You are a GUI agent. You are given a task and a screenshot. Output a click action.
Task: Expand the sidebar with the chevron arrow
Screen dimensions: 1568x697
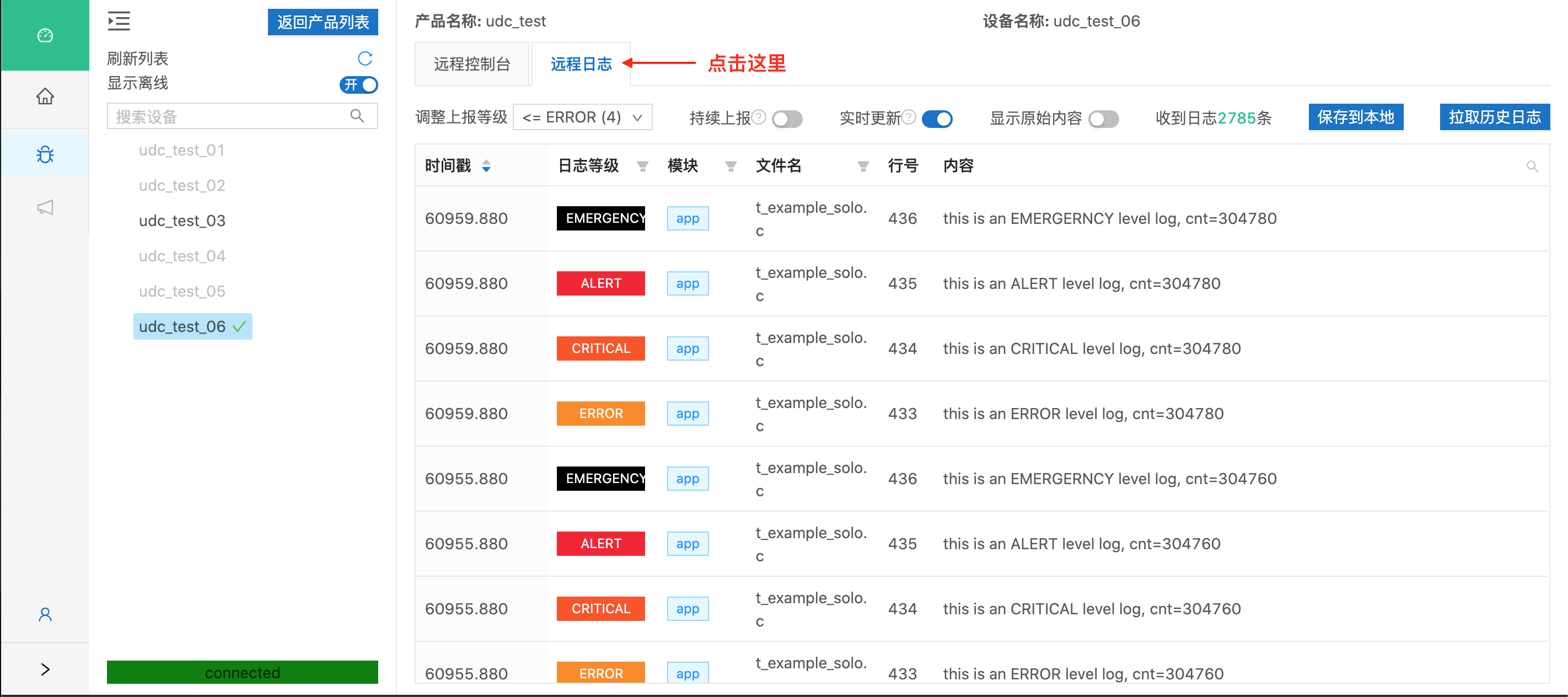pyautogui.click(x=45, y=669)
